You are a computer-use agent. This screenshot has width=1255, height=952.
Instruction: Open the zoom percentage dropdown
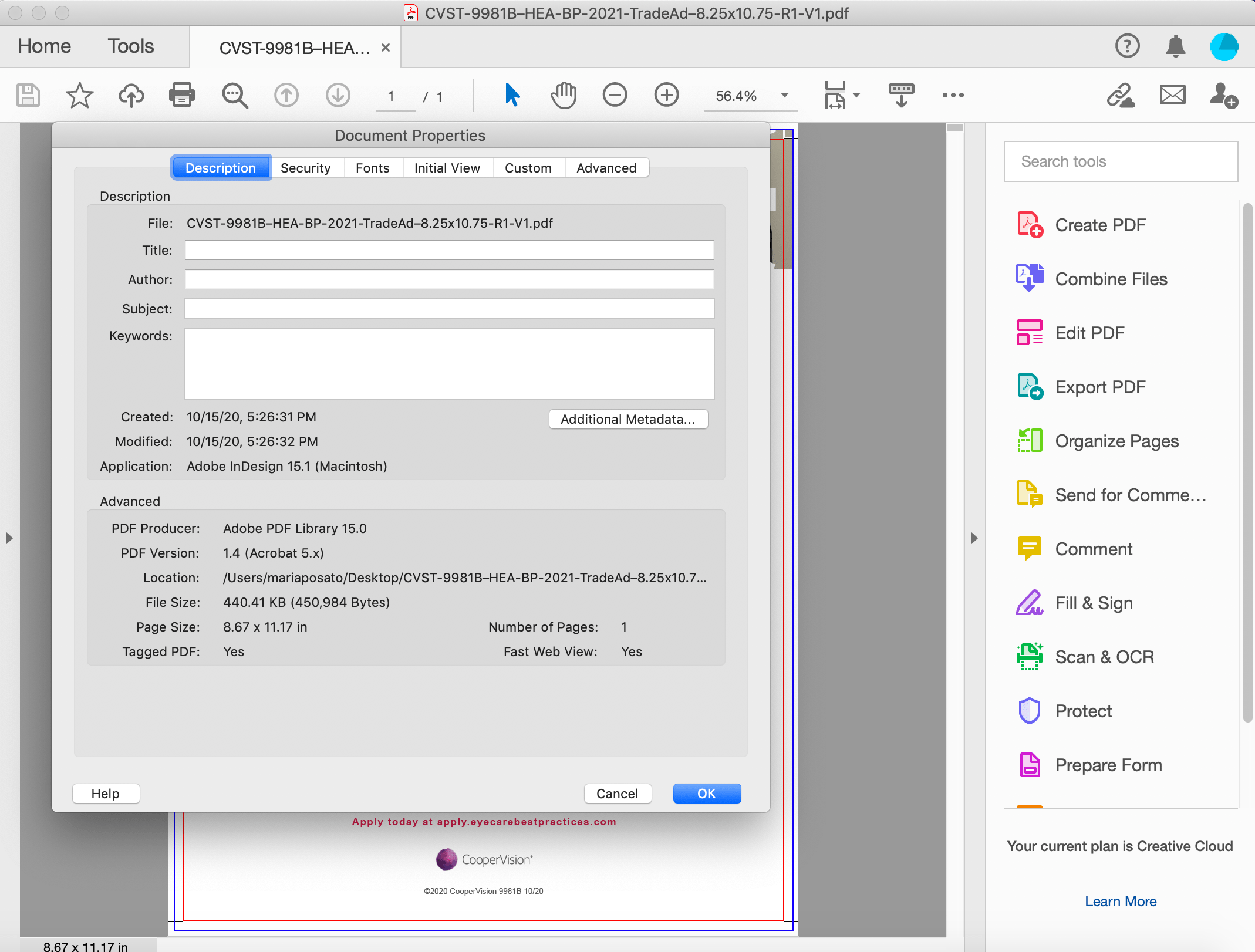pos(785,96)
